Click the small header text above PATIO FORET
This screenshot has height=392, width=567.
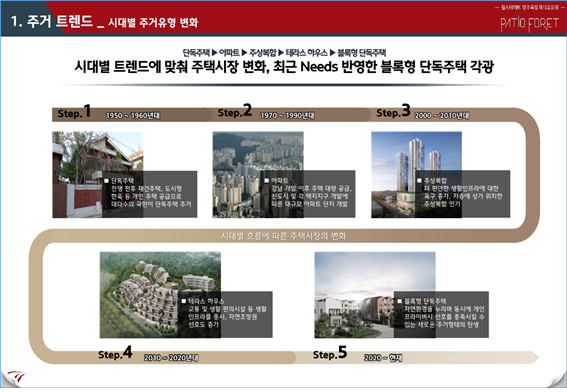[x=530, y=8]
